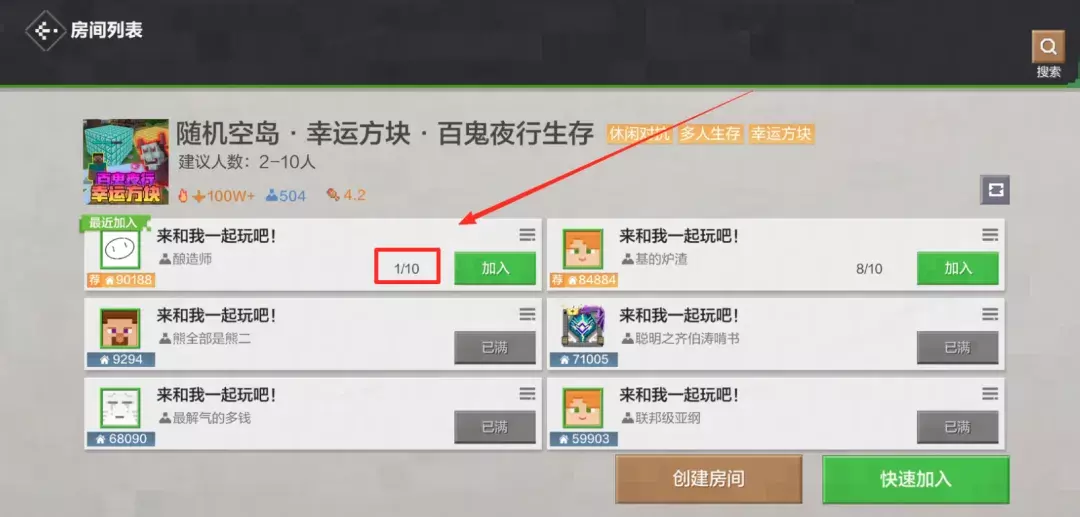Join 酿造师's room with the 加入 button
Viewport: 1080px width, 517px height.
coord(495,268)
